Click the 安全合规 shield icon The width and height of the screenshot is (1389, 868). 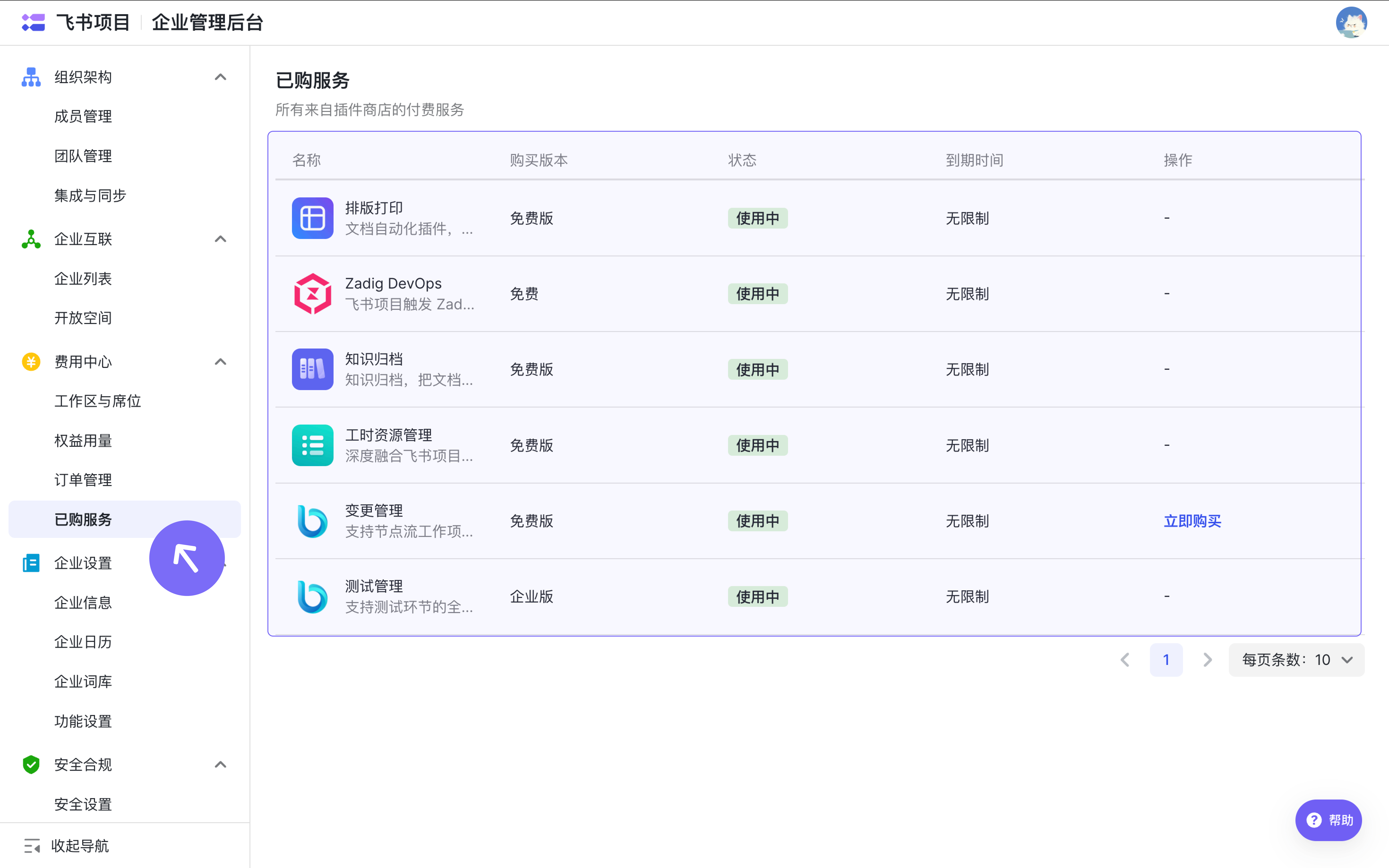[31, 765]
